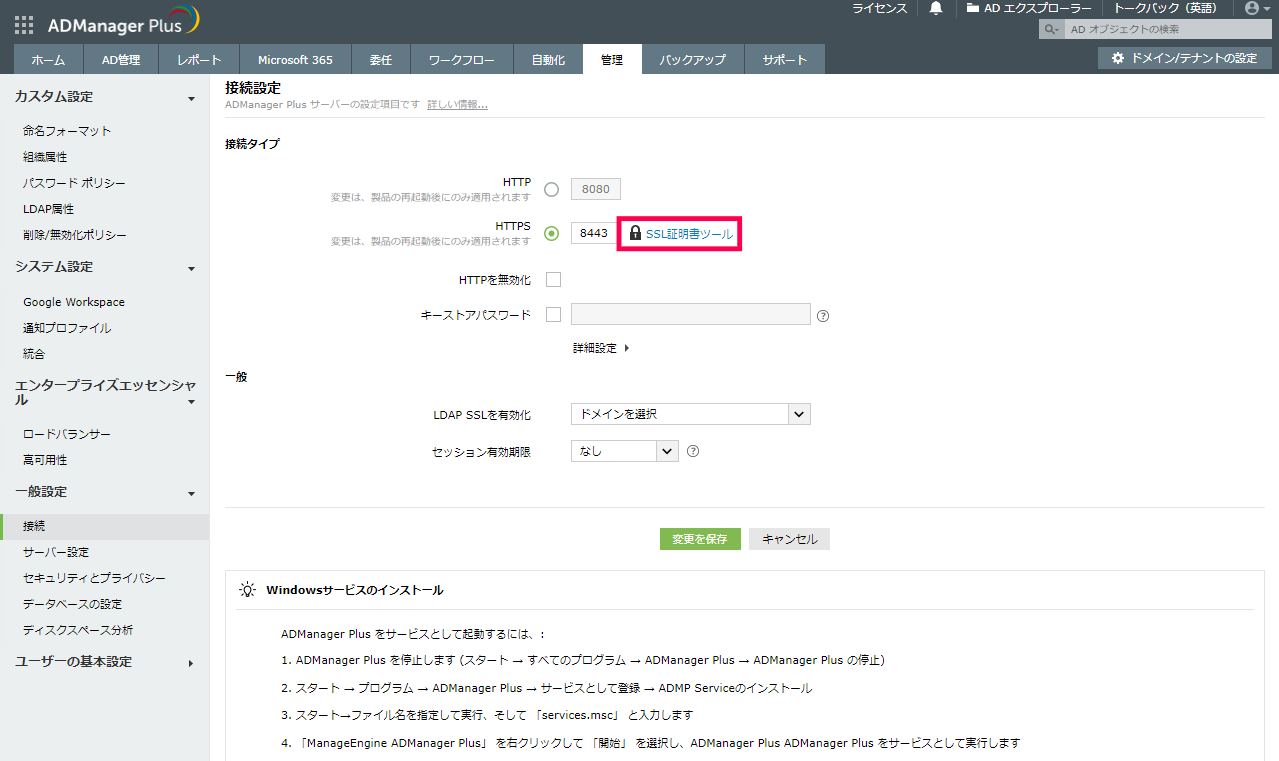The image size is (1279, 761).
Task: Click the 詳しい情報 link
Action: click(457, 104)
